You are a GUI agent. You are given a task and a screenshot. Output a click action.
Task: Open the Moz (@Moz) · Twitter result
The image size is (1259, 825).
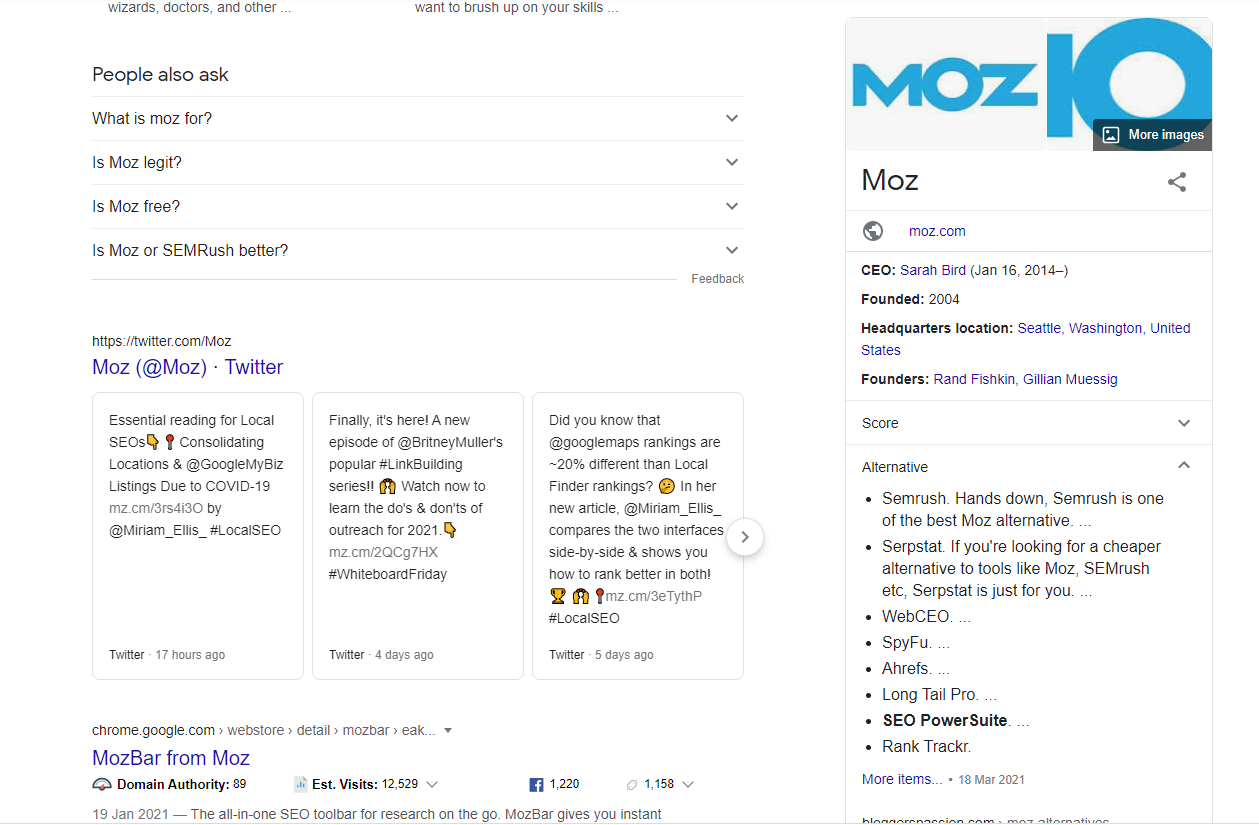click(187, 367)
